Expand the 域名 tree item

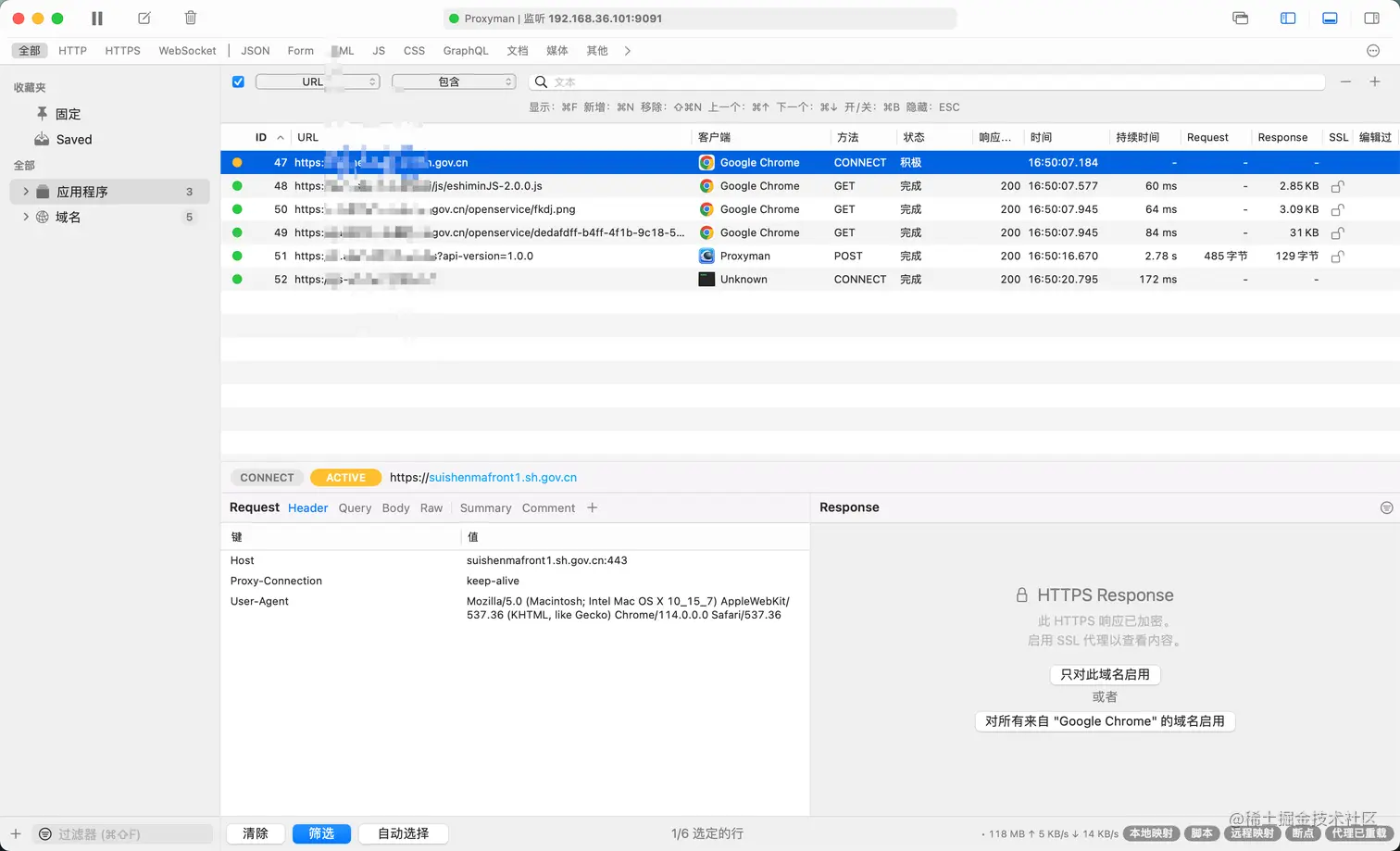(x=26, y=217)
